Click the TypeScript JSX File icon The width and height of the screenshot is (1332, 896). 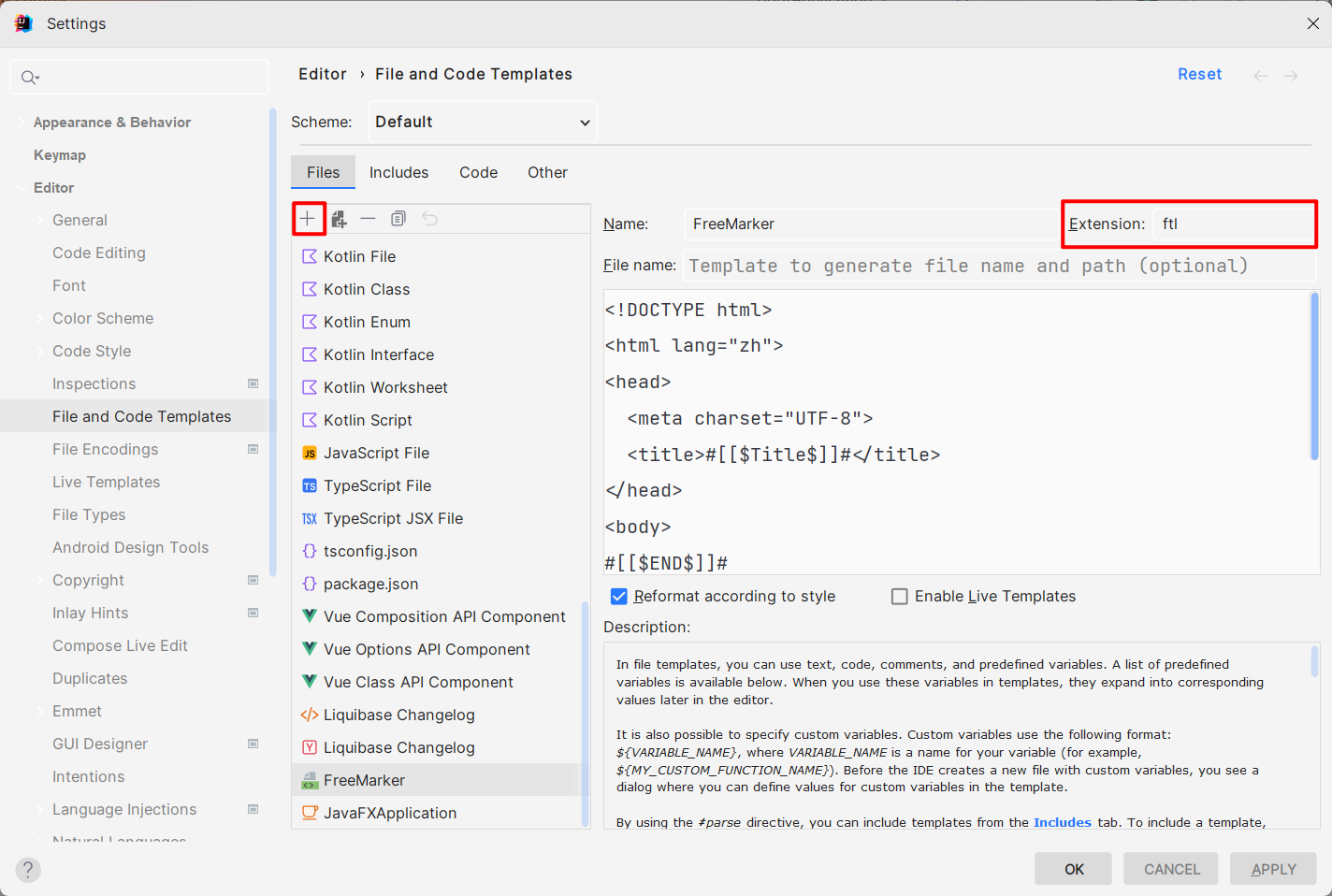point(310,518)
